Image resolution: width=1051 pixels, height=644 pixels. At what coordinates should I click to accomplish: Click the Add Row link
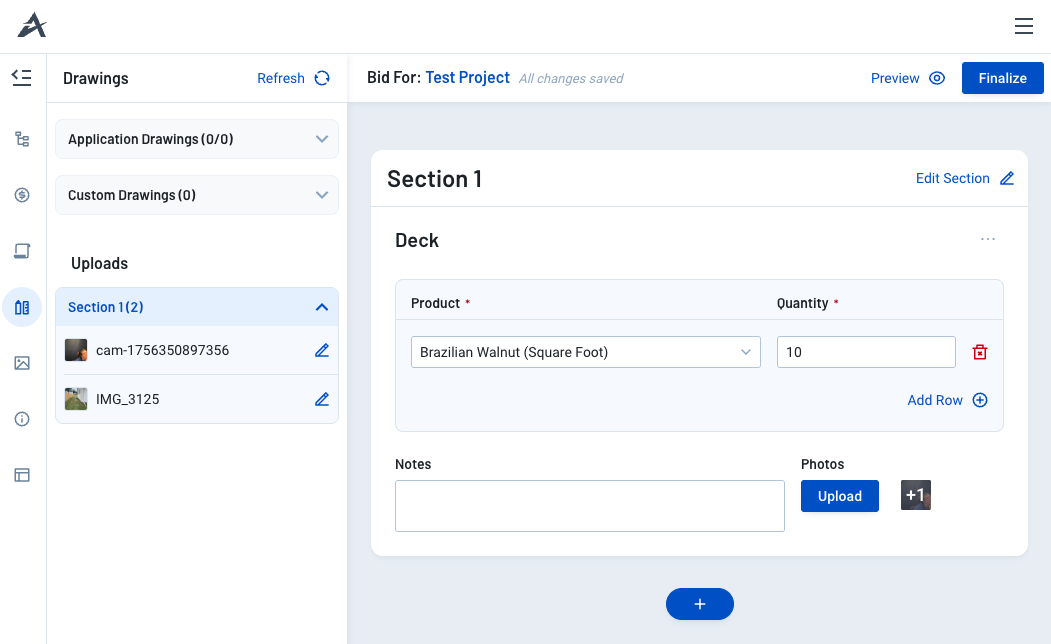(x=934, y=400)
